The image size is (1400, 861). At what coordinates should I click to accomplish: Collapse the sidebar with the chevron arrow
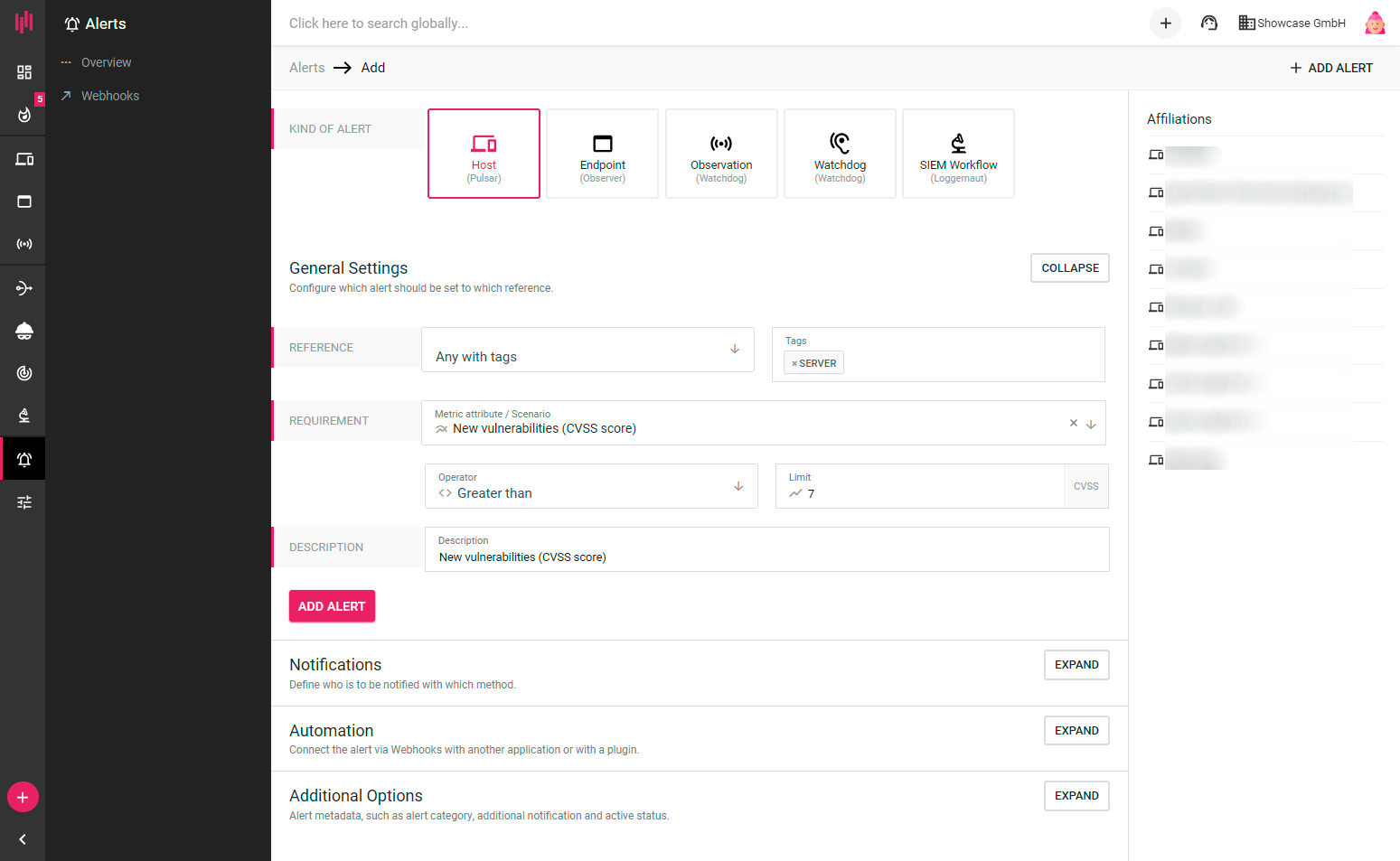[23, 839]
